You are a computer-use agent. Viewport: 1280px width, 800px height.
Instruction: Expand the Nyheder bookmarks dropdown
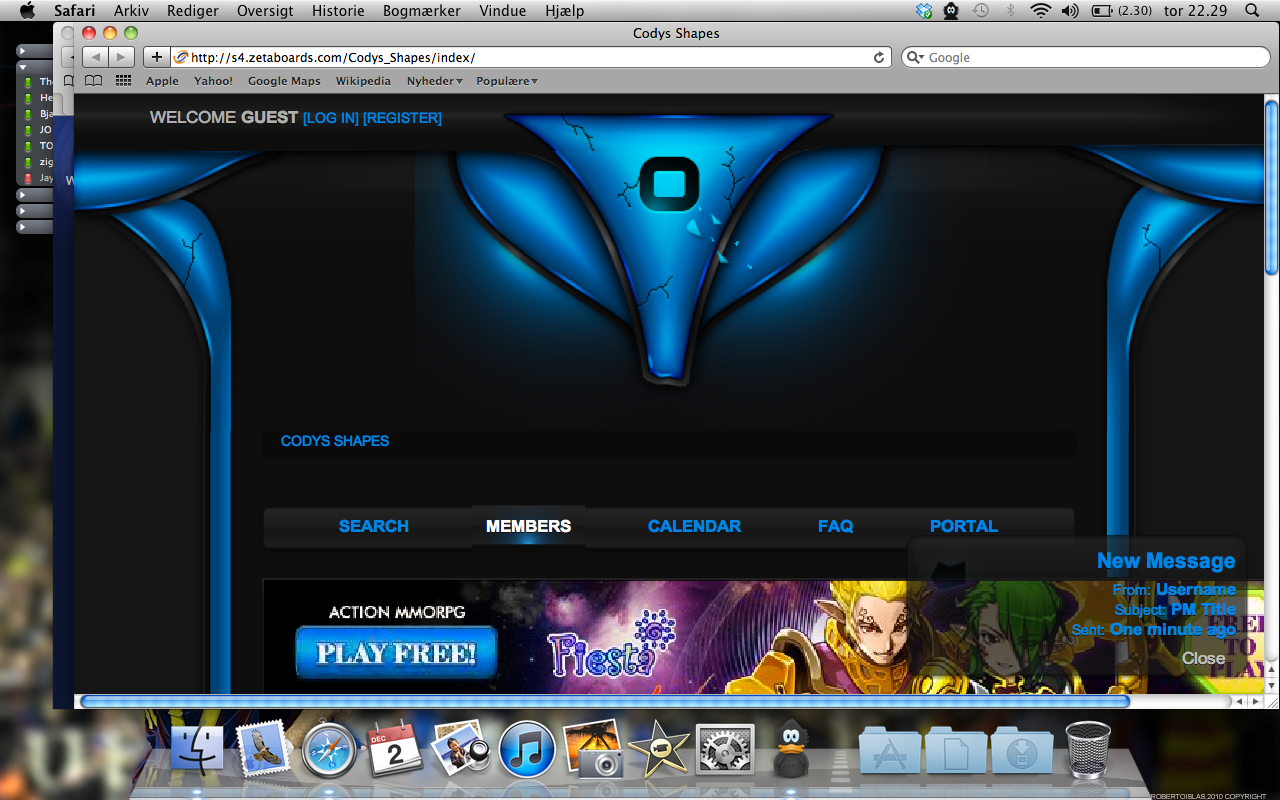click(x=434, y=81)
